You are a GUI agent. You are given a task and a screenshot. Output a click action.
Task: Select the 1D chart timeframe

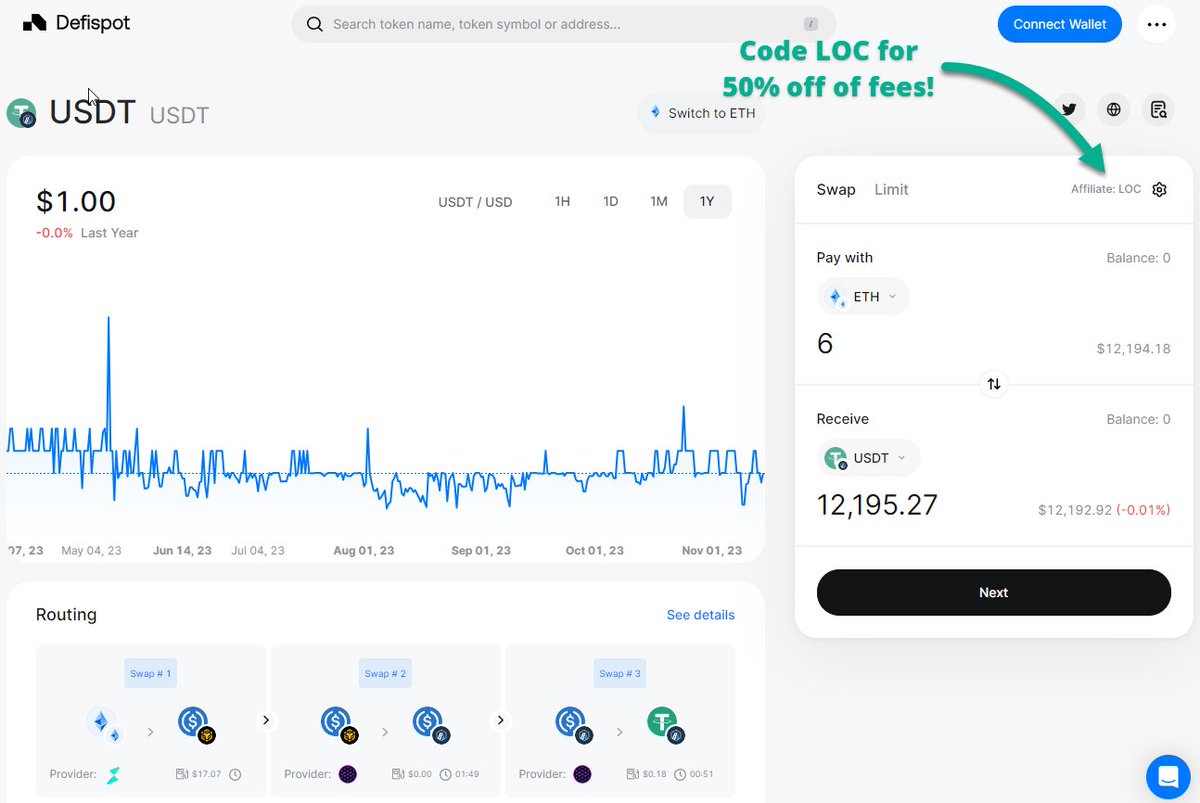(610, 201)
